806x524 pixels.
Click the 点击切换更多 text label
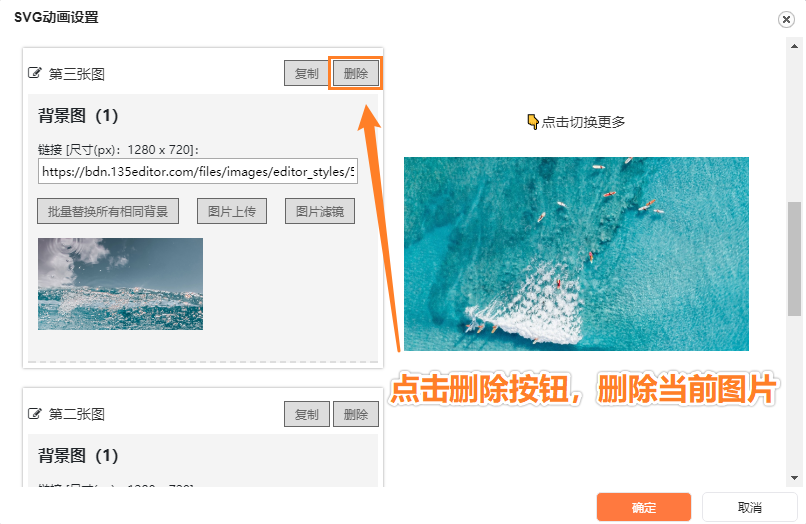(x=583, y=122)
